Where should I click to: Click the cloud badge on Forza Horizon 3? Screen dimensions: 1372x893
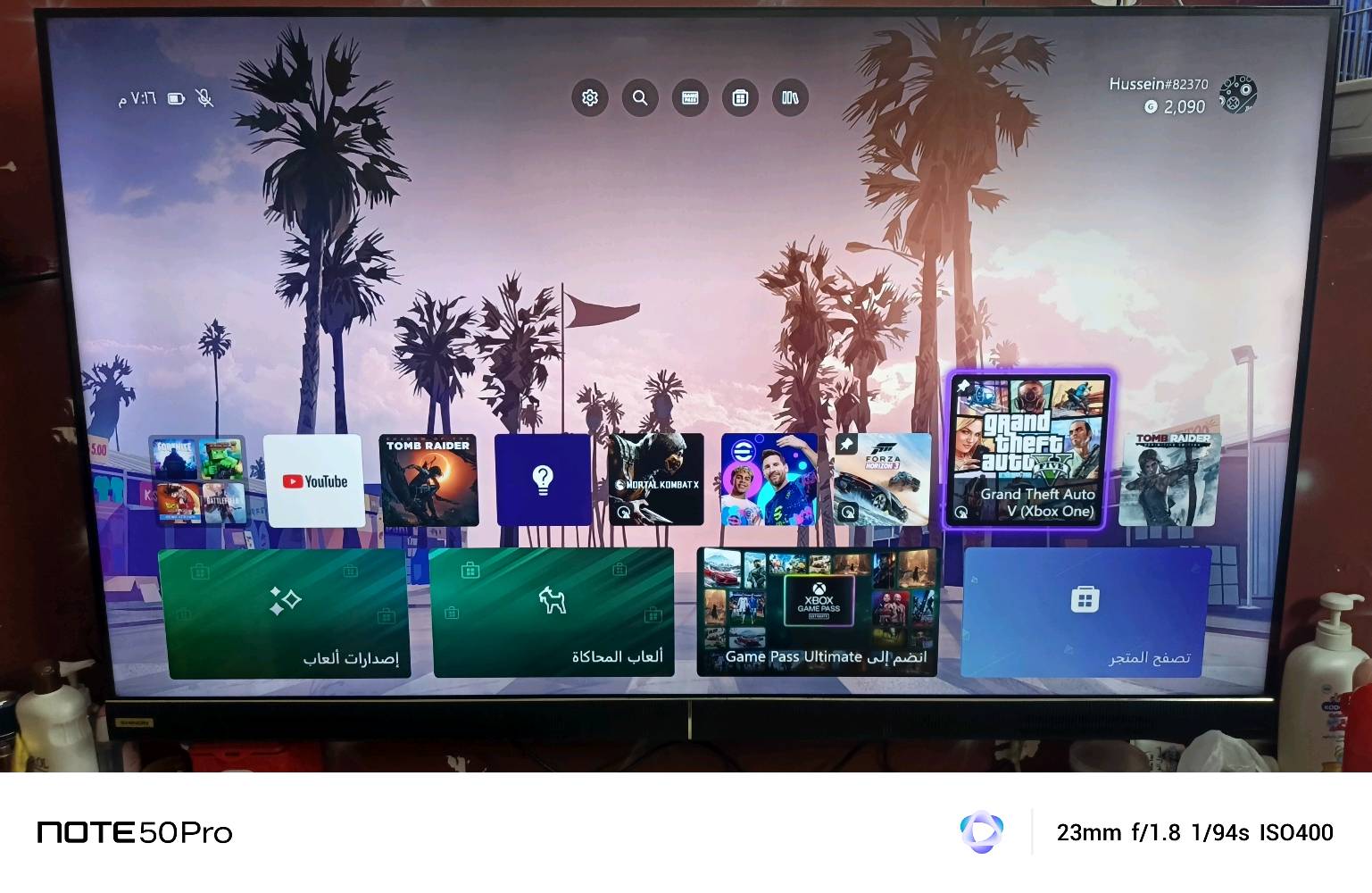click(x=849, y=513)
